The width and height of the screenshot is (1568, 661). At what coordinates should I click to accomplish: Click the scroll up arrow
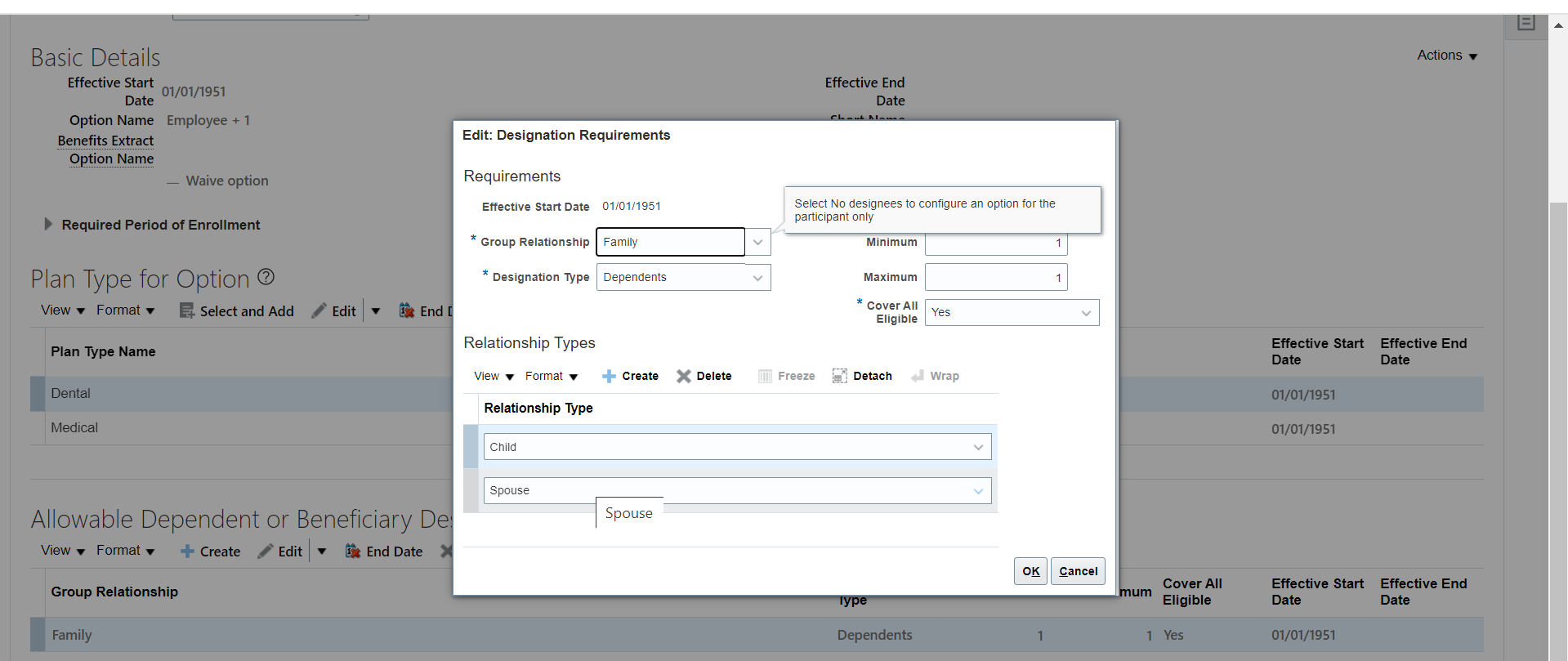tap(1558, 25)
